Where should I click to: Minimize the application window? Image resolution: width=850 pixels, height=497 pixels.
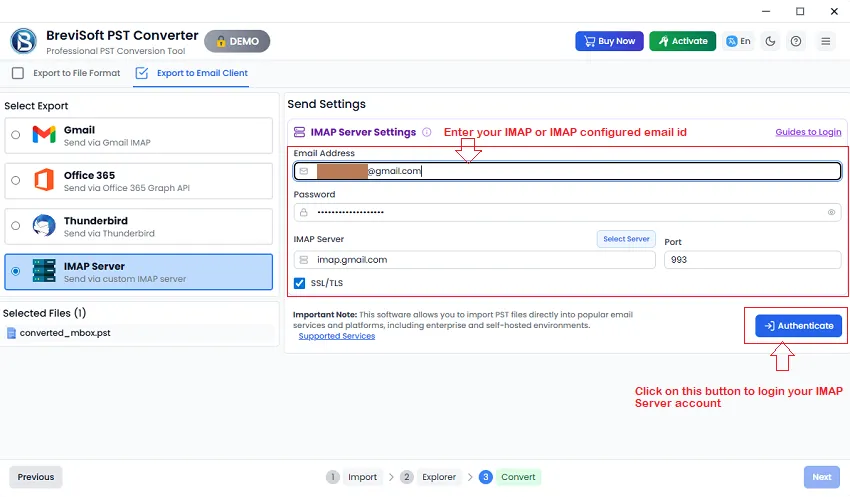(766, 11)
